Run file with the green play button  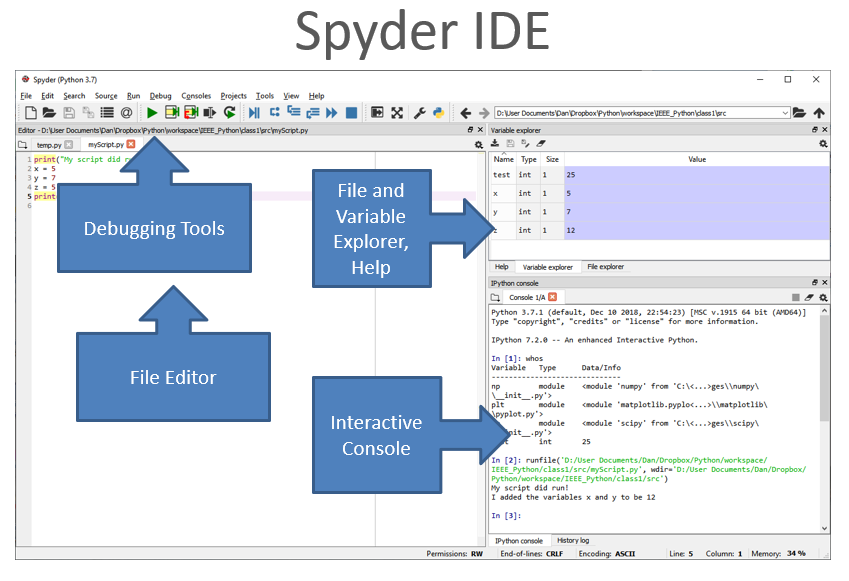coord(152,113)
